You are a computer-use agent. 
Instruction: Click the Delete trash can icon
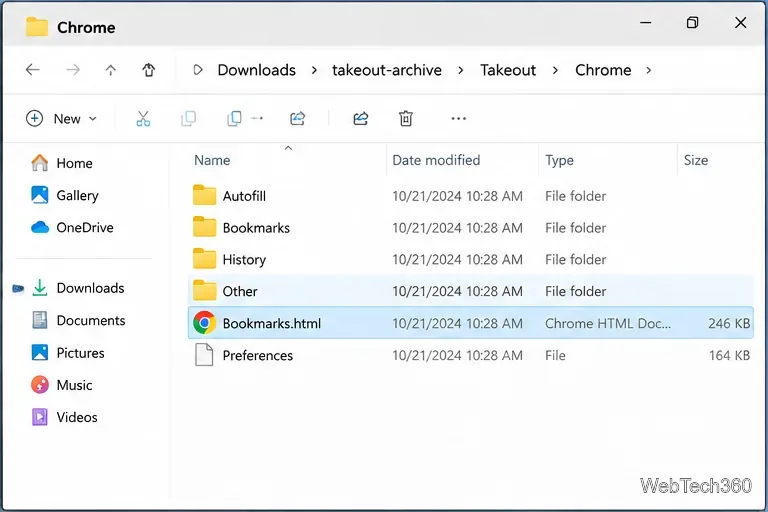(x=406, y=119)
